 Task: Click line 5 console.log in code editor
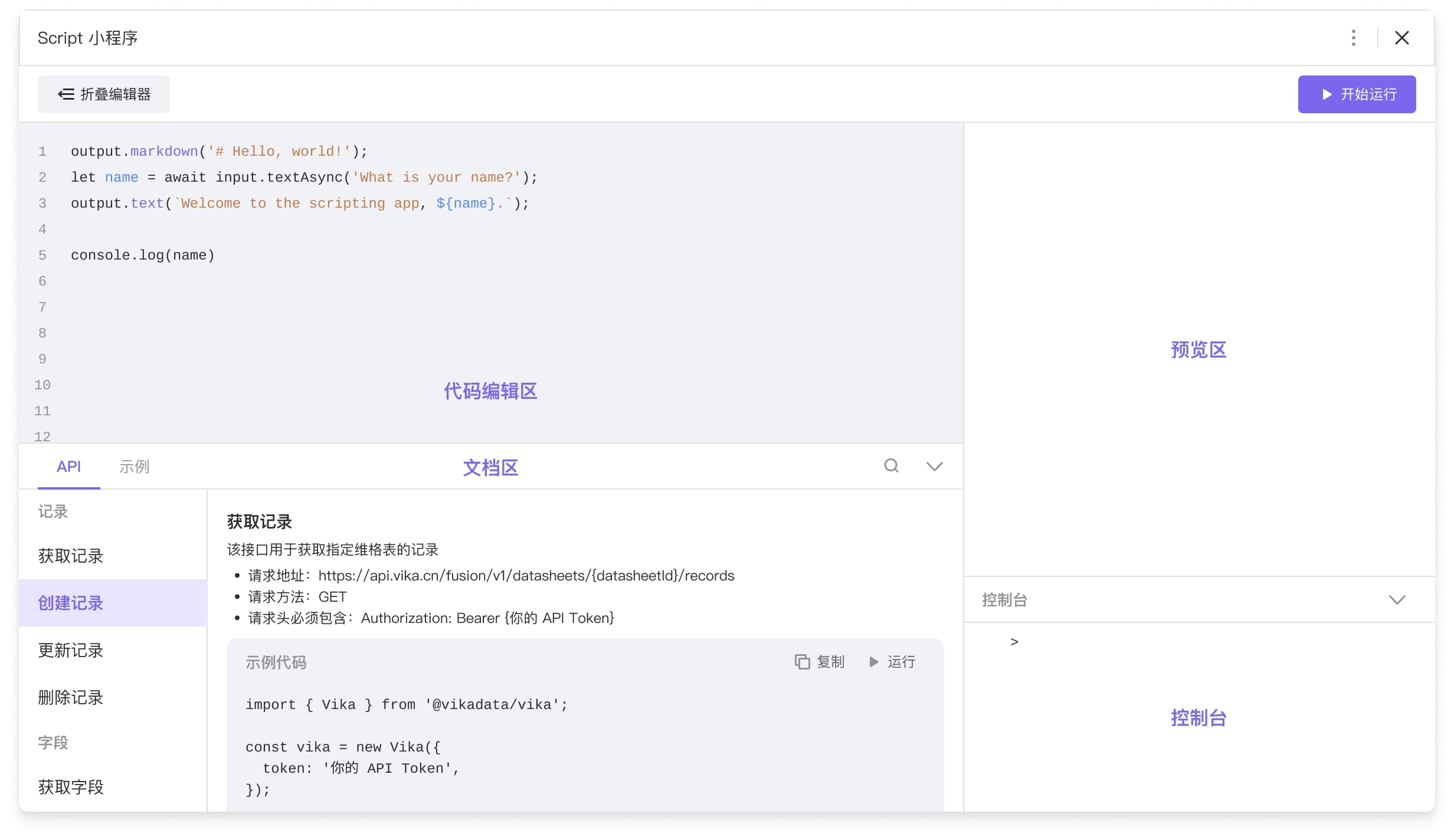tap(143, 255)
